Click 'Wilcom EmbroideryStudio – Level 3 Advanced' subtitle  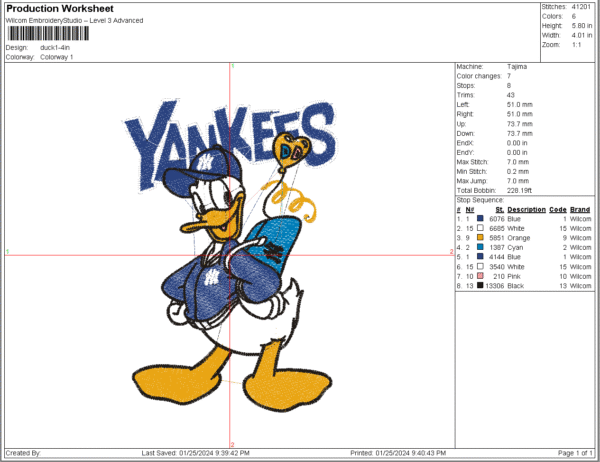[x=74, y=21]
